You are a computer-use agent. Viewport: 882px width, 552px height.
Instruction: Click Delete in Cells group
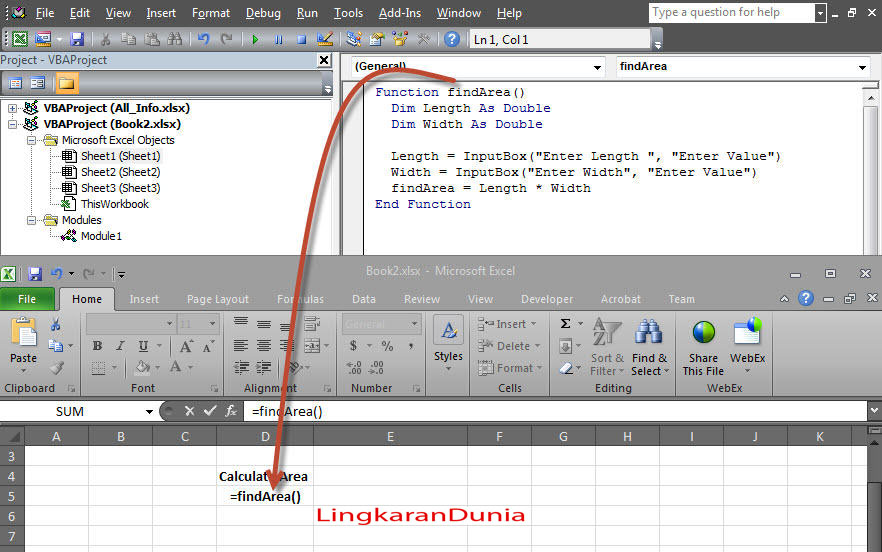pyautogui.click(x=510, y=346)
